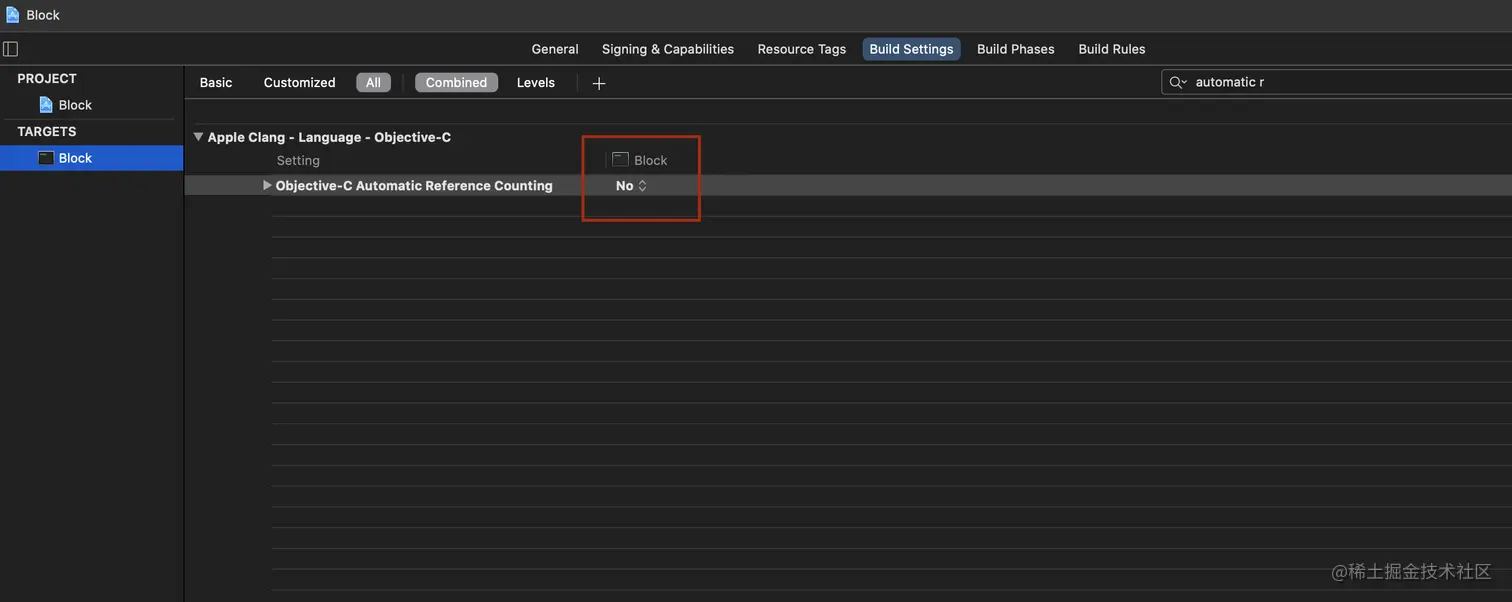This screenshot has height=602, width=1512.
Task: Show only Basic build settings
Action: (x=216, y=83)
